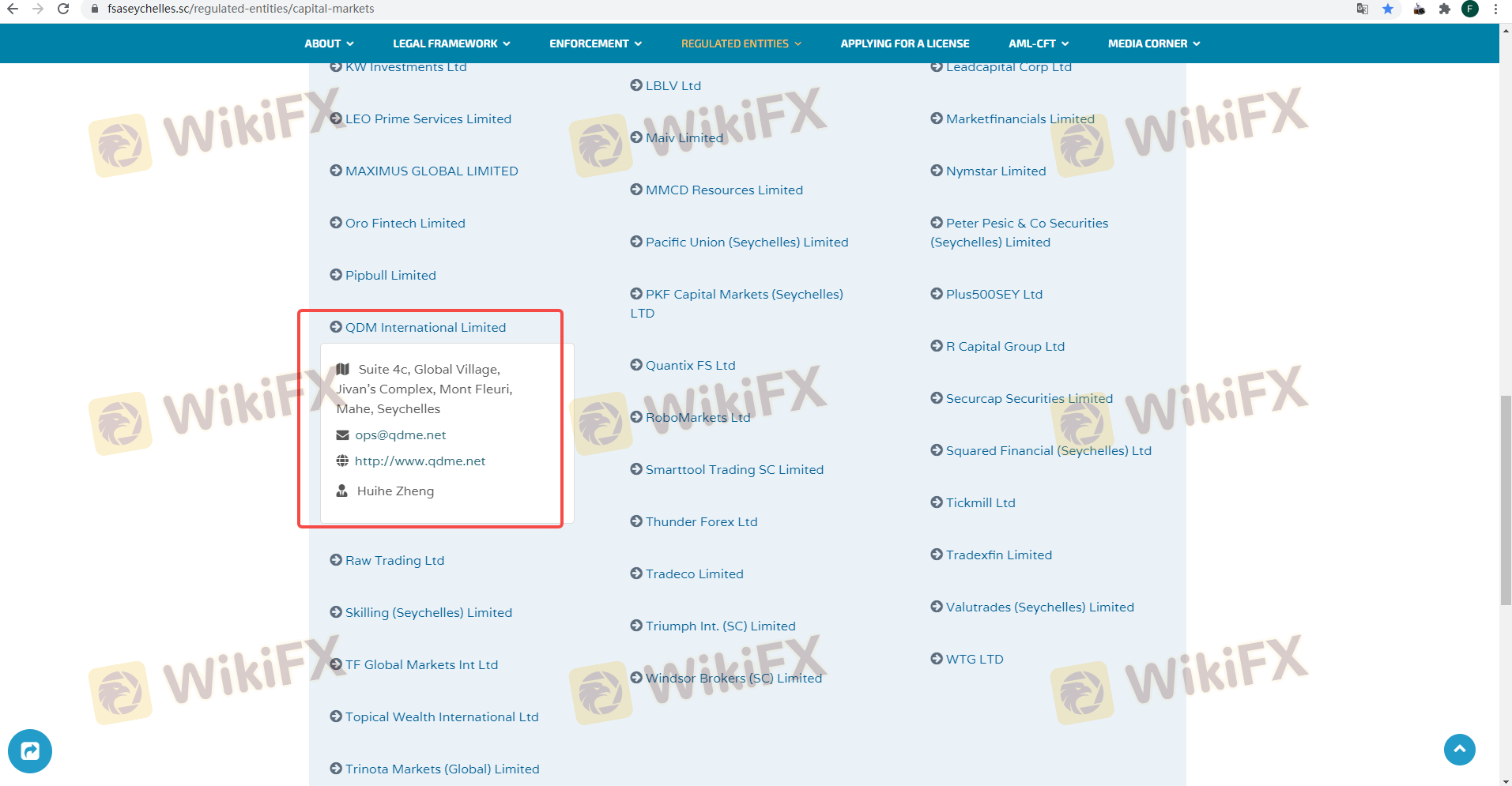1512x786 pixels.
Task: Open the REGULATED ENTITIES menu
Action: pos(741,43)
